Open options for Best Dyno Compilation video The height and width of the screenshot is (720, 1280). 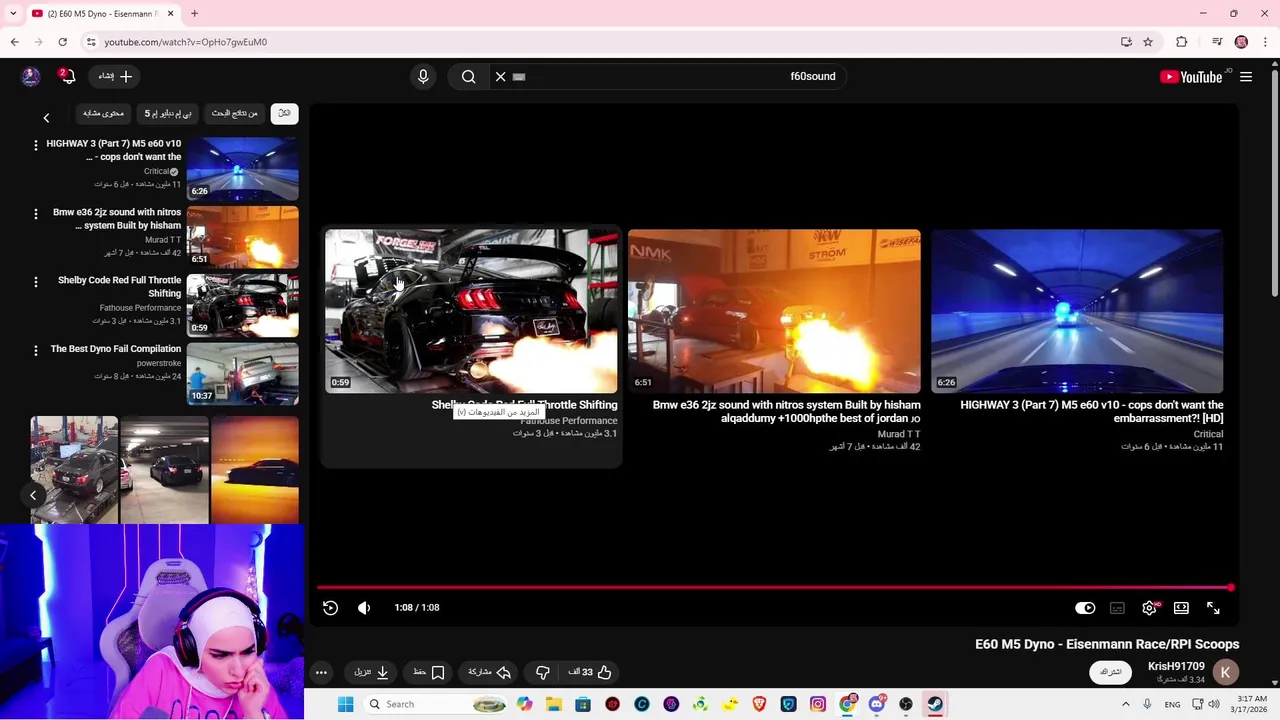pos(36,350)
